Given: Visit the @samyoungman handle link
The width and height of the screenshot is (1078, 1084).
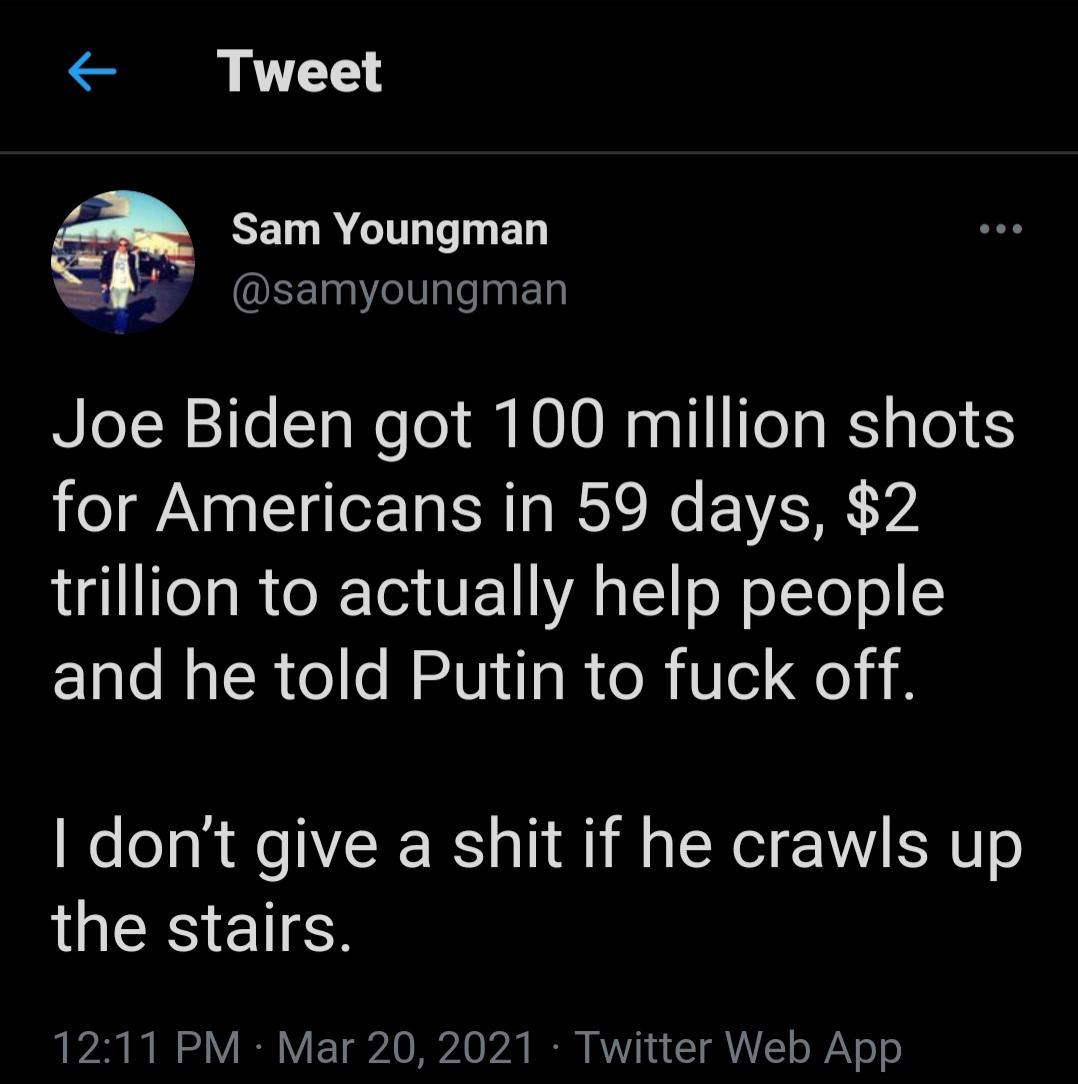Looking at the screenshot, I should 400,290.
